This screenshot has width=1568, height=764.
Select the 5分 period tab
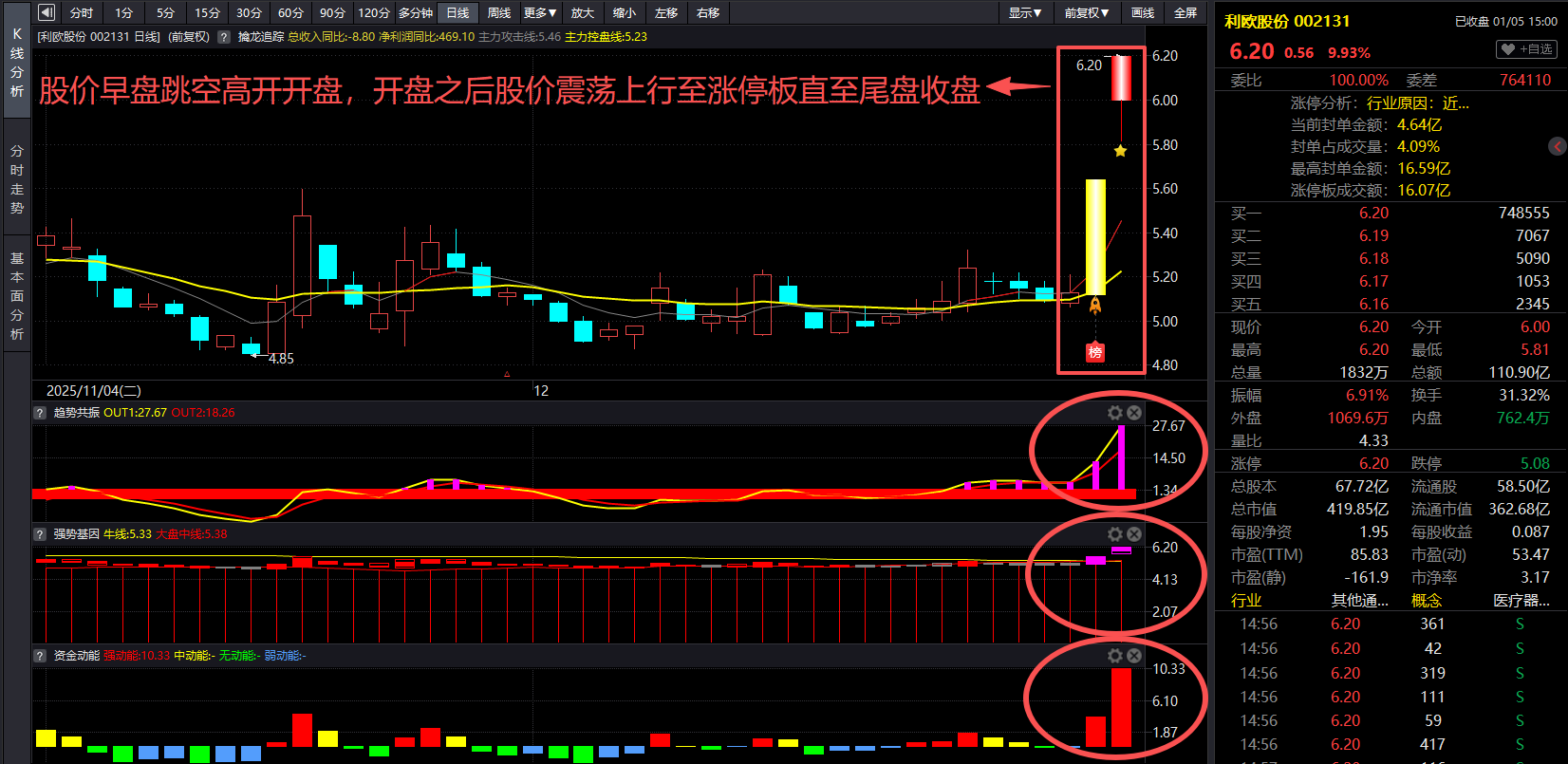coord(165,12)
